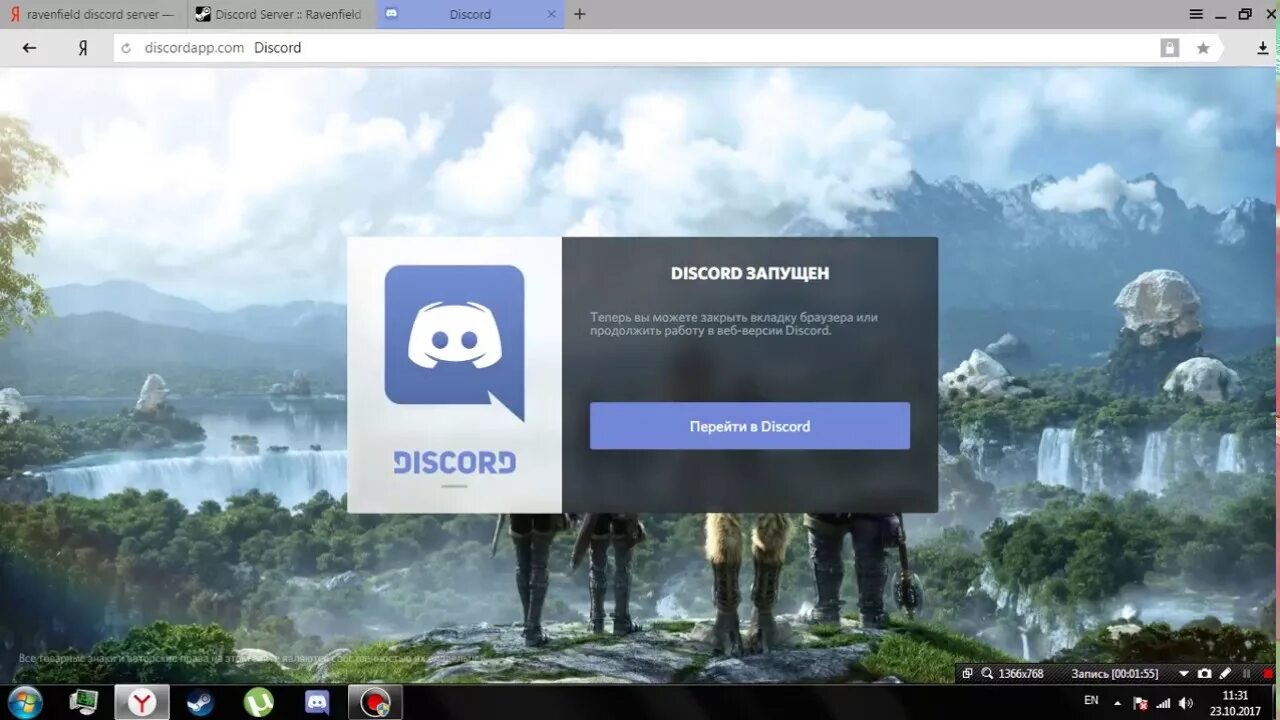Click the recorder window-mode icon
The width and height of the screenshot is (1280, 720).
click(x=967, y=674)
